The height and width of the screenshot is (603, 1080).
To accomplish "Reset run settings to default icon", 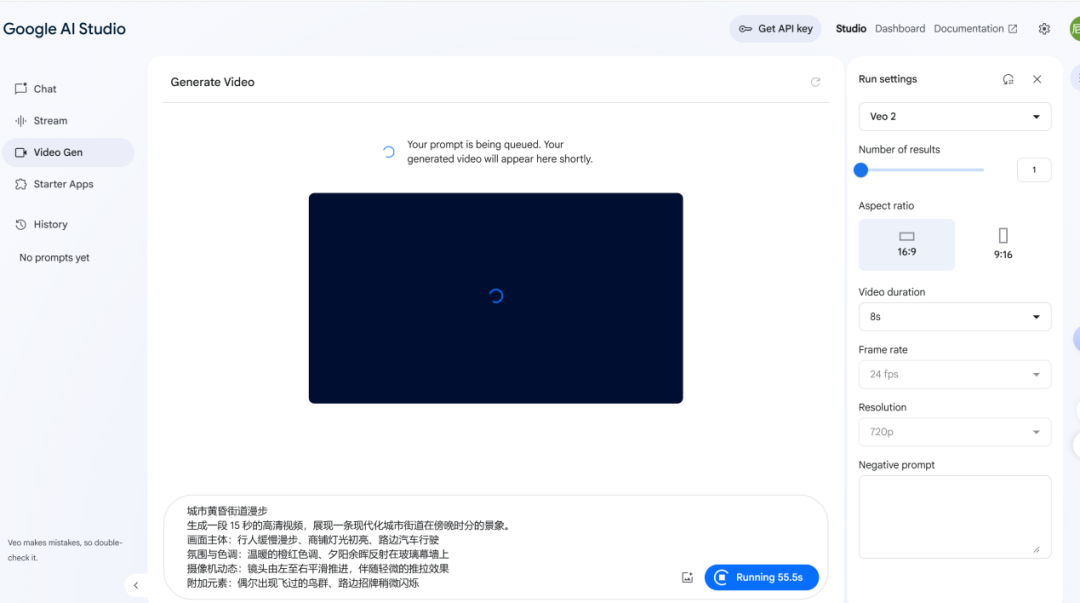I will click(1008, 79).
